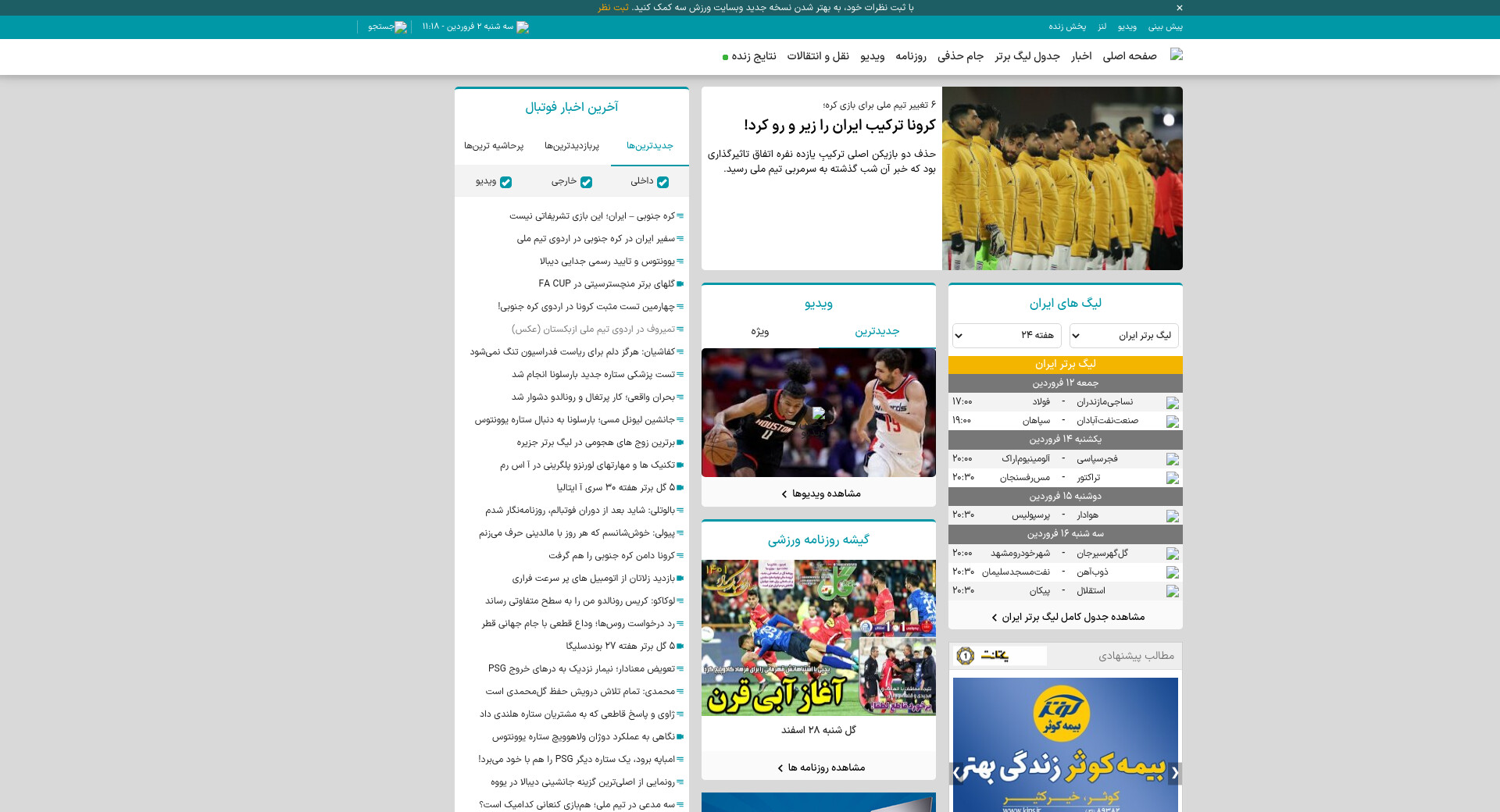Image resolution: width=1500 pixels, height=812 pixels.
Task: Click the right arrow on Kowsar insurance ad
Action: coord(1174,773)
